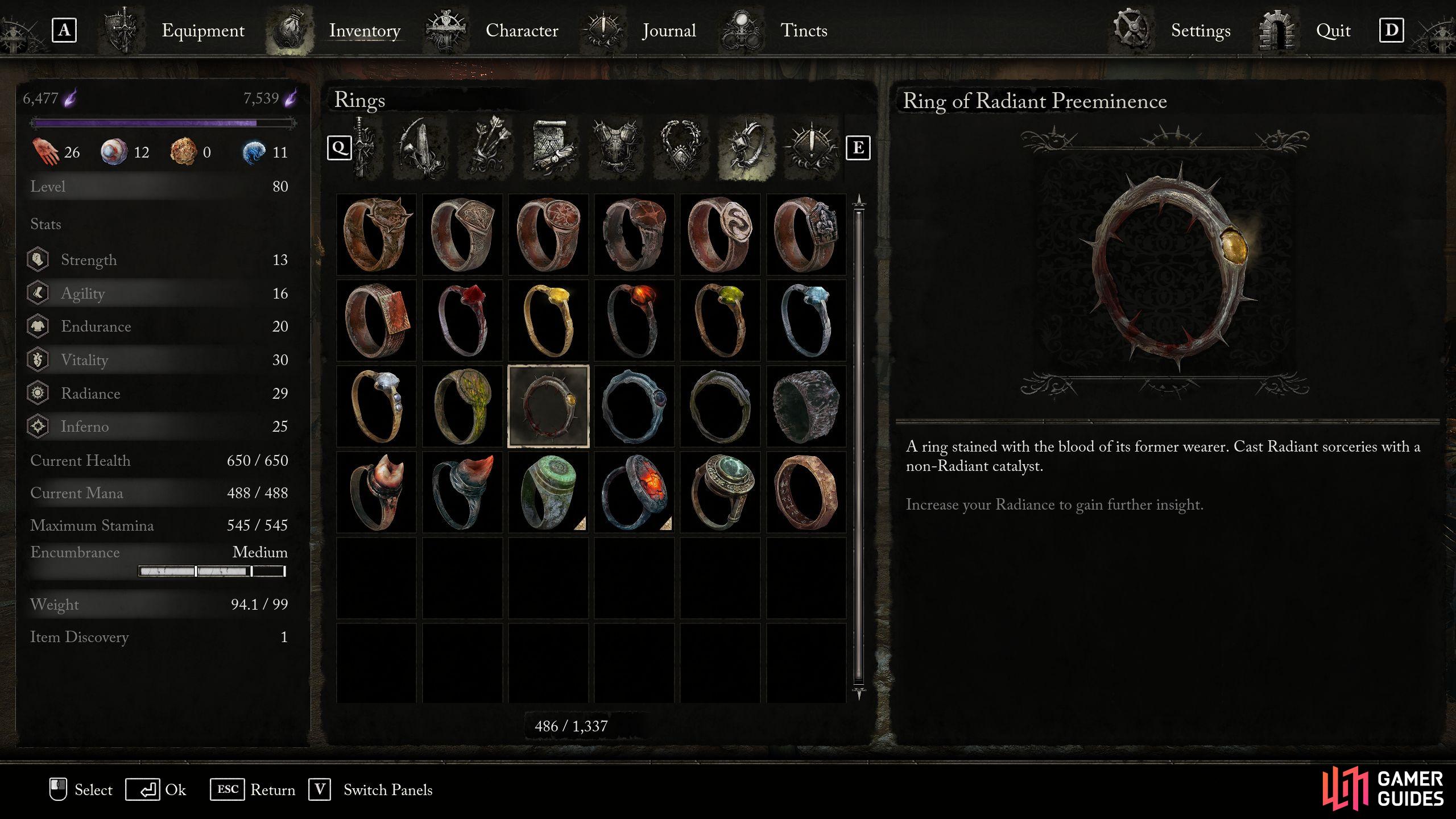
Task: Select the red ruby gem ring
Action: (462, 320)
